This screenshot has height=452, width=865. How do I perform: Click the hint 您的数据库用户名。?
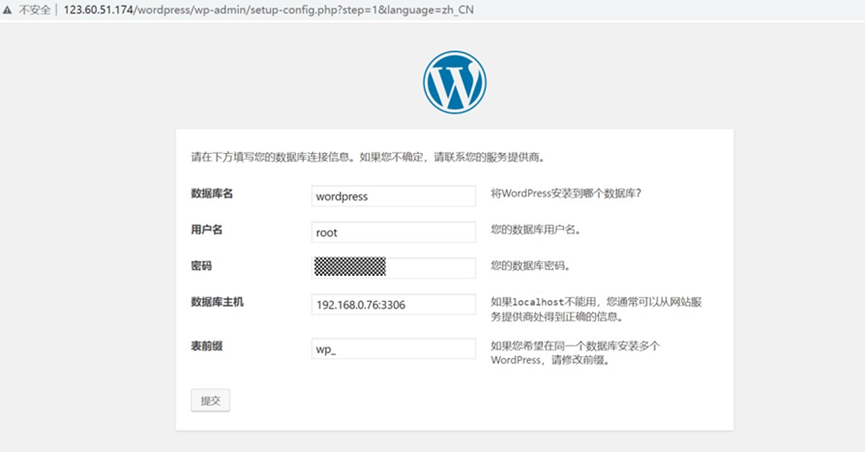(x=536, y=230)
